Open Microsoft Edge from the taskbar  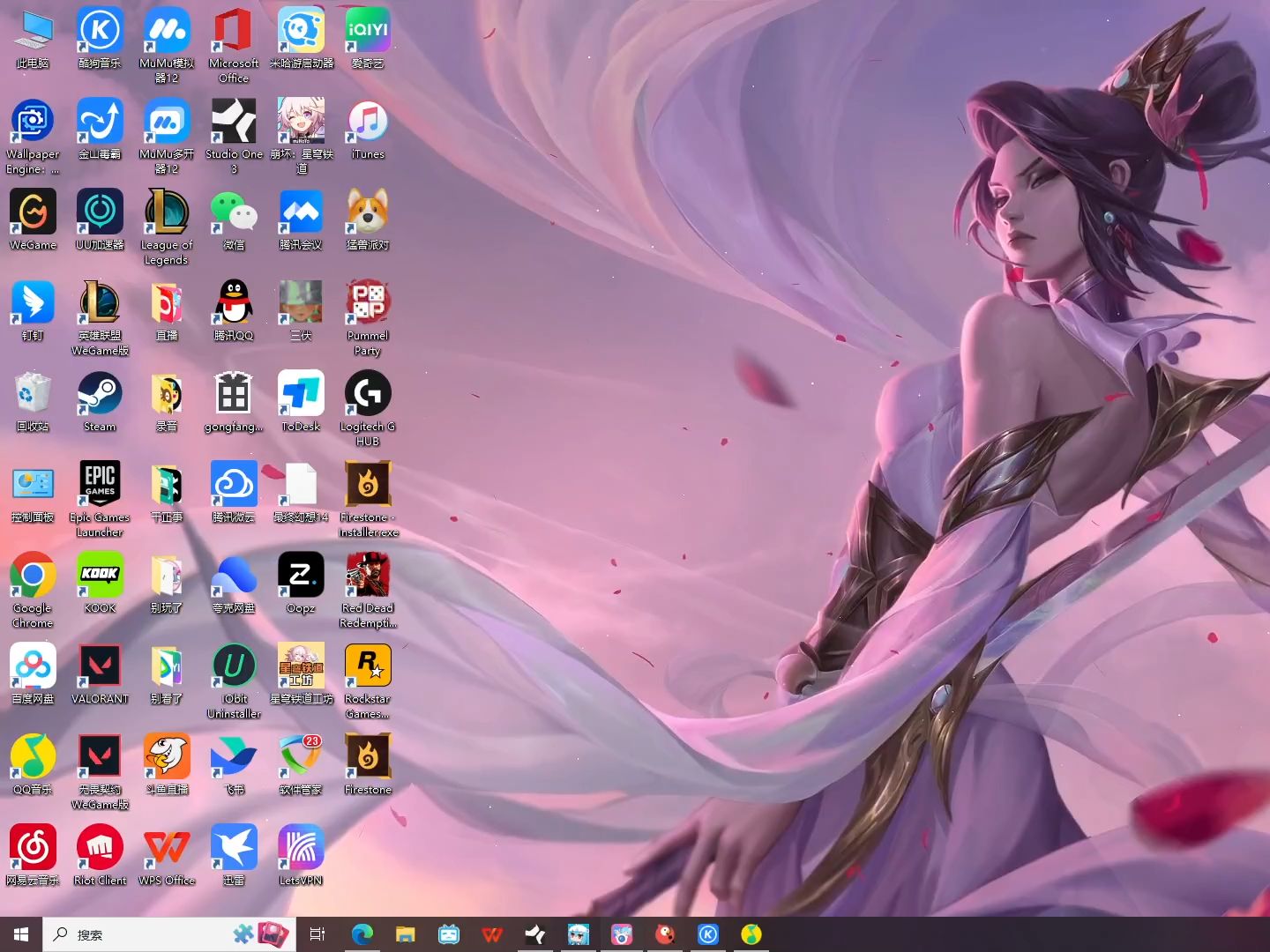coord(362,934)
